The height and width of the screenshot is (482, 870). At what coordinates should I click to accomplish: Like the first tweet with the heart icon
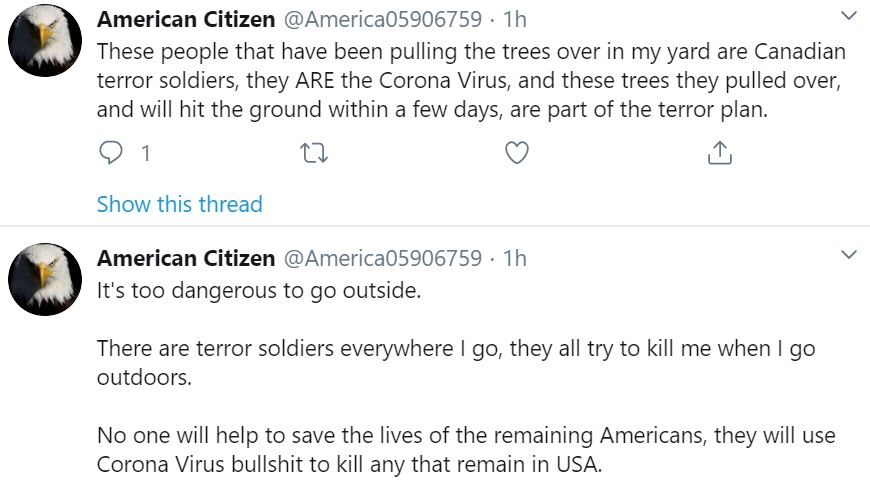coord(516,153)
